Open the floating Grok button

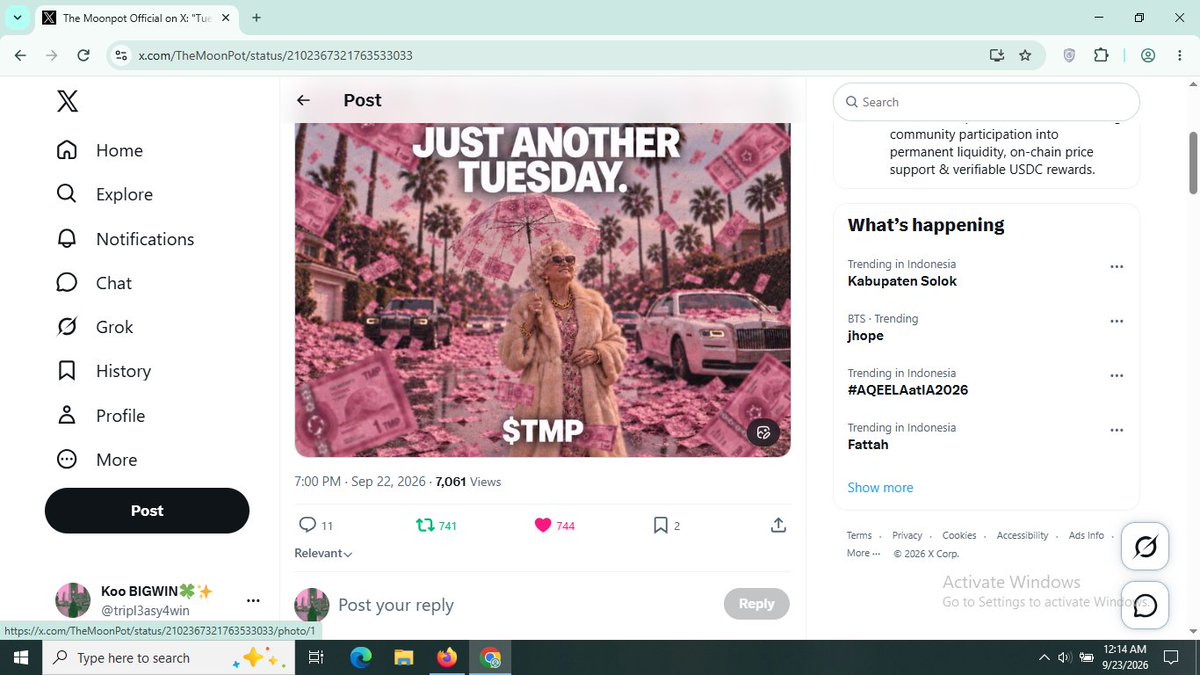(x=1146, y=547)
